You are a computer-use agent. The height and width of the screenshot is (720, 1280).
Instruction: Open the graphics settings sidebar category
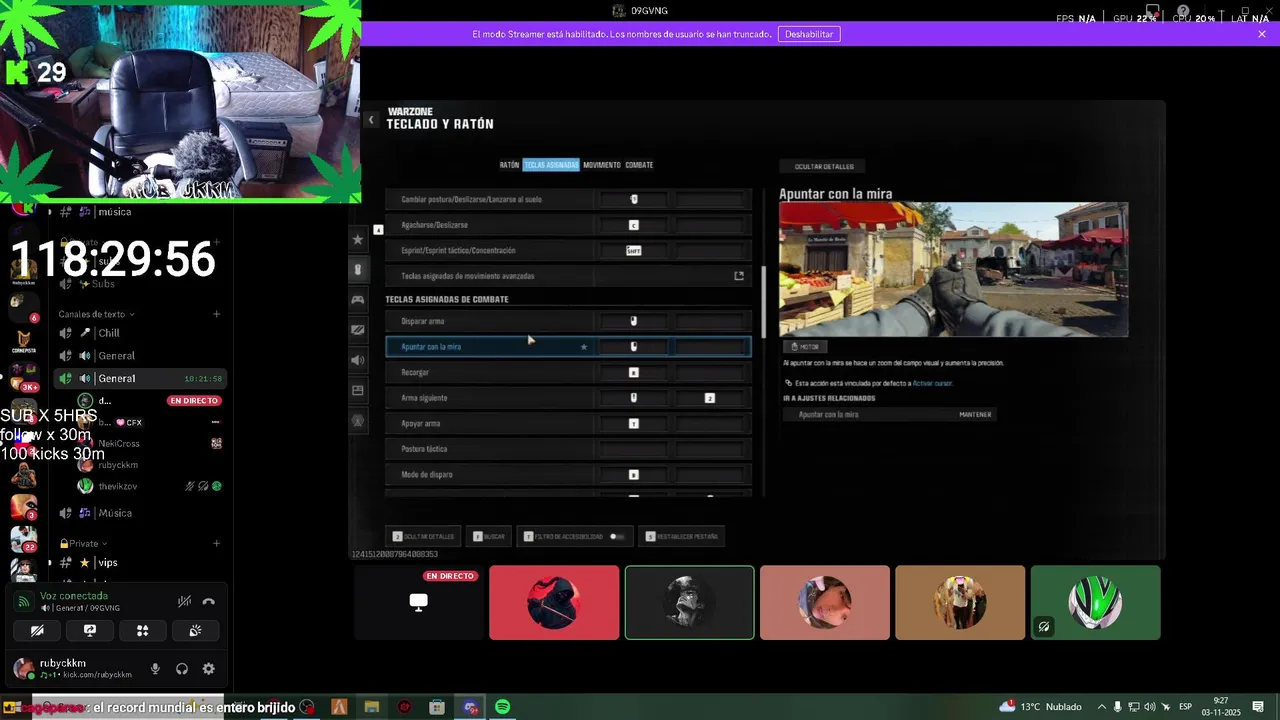tap(357, 329)
